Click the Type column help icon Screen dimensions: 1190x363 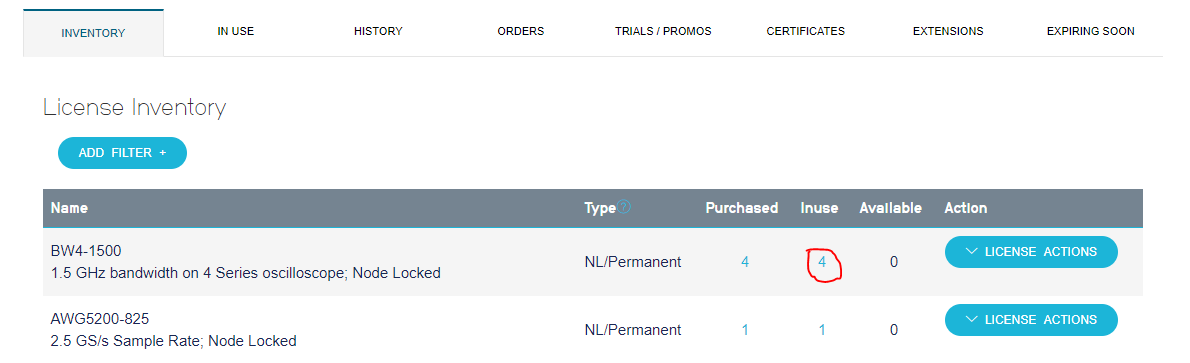(x=624, y=207)
